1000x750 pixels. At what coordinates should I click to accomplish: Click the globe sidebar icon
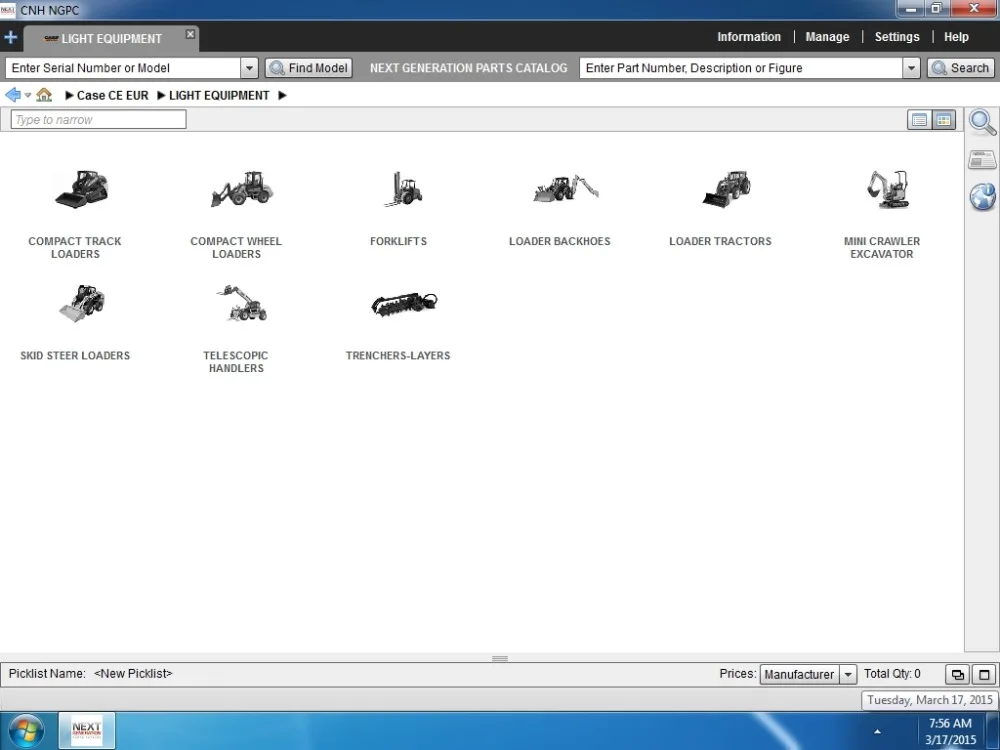tap(983, 196)
